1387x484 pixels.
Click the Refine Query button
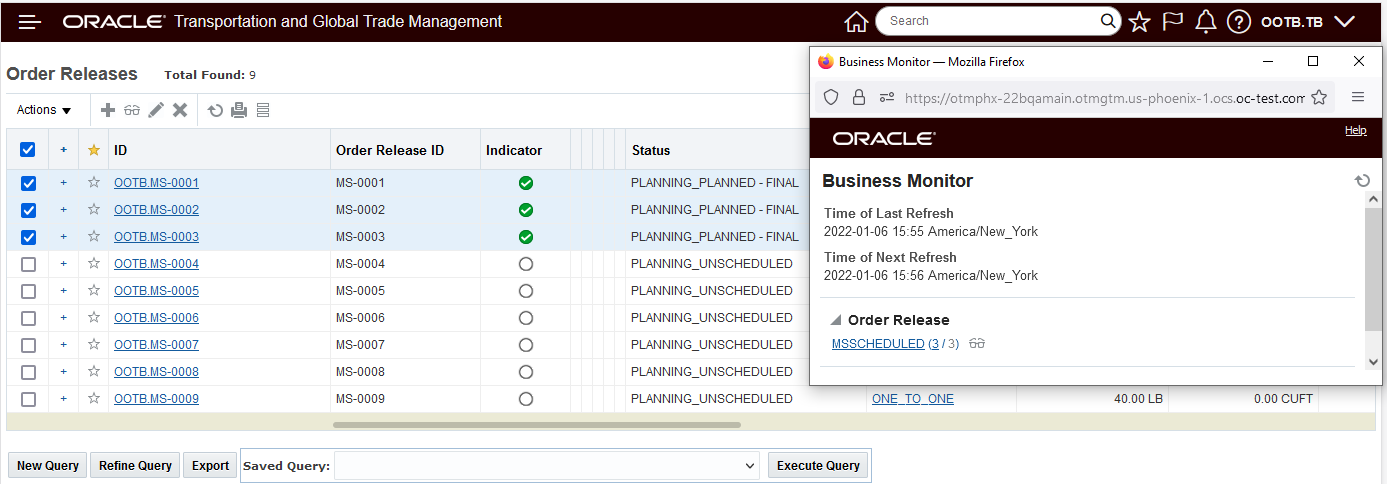tap(135, 466)
